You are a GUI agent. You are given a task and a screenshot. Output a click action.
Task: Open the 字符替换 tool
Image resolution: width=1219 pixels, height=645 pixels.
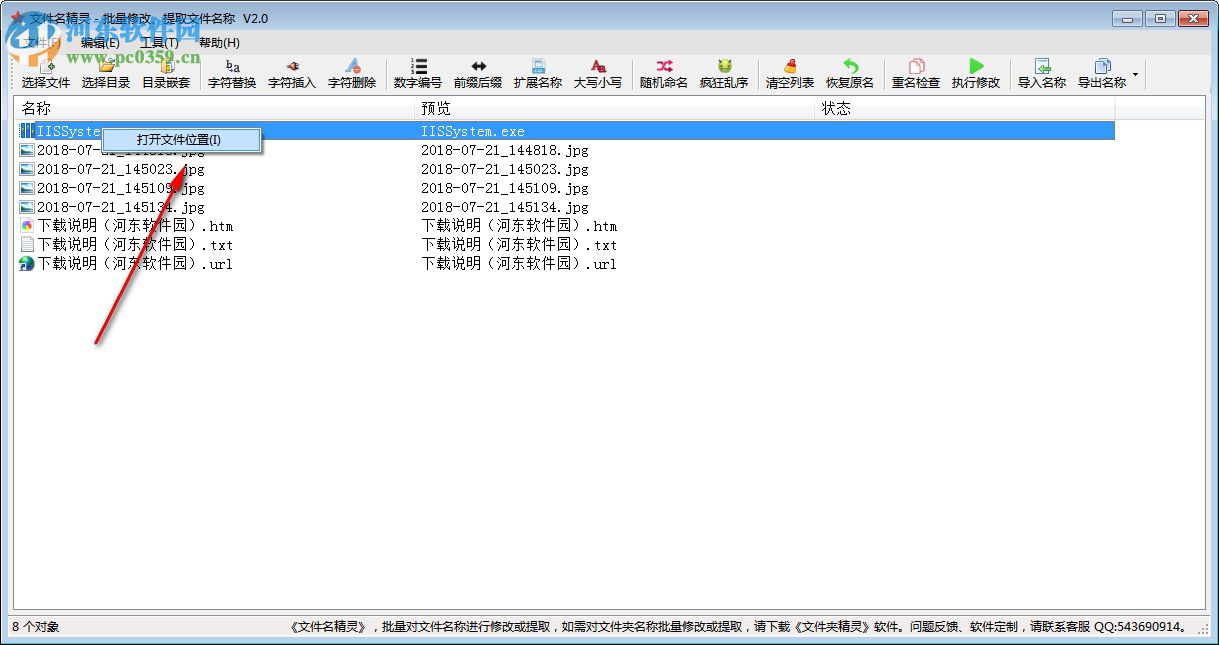coord(232,74)
